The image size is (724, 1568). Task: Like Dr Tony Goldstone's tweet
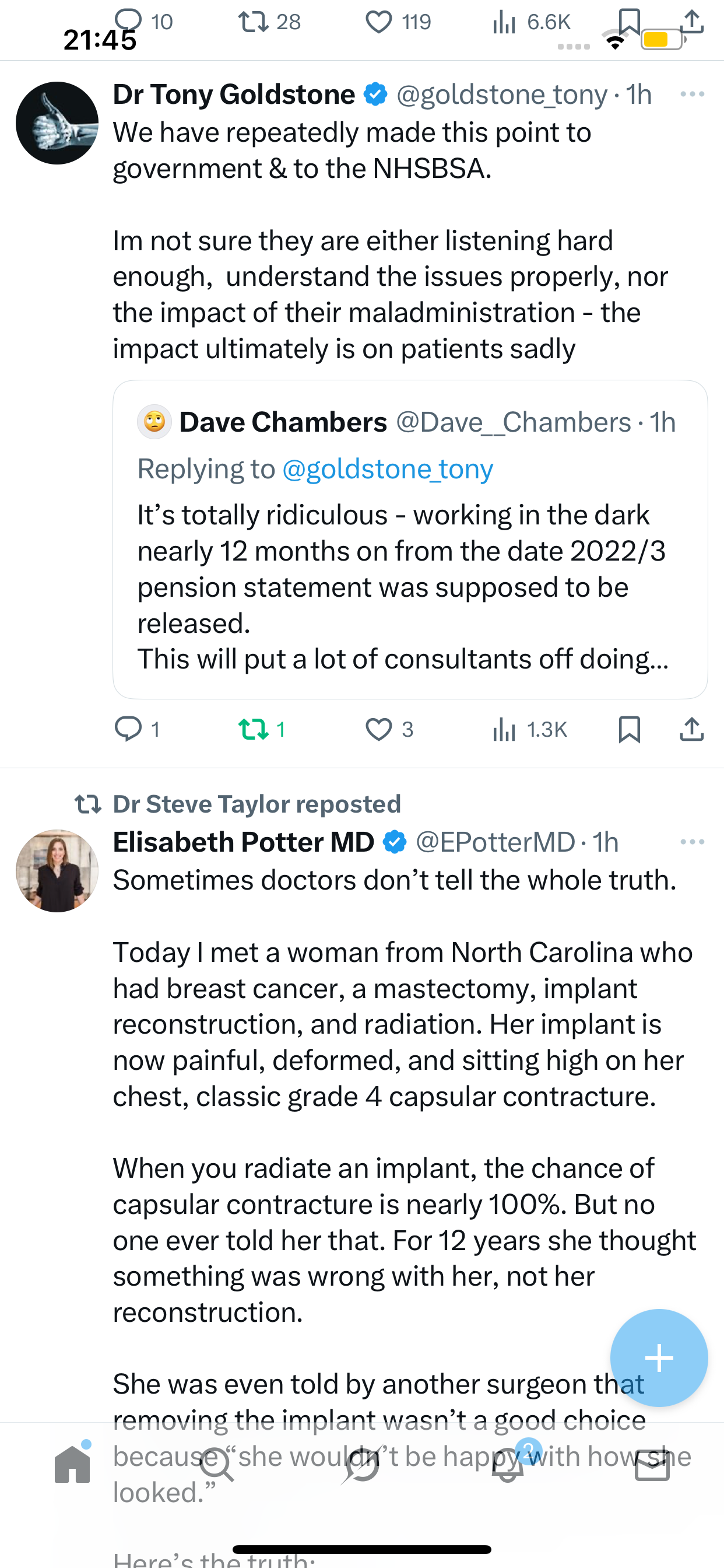click(x=378, y=729)
